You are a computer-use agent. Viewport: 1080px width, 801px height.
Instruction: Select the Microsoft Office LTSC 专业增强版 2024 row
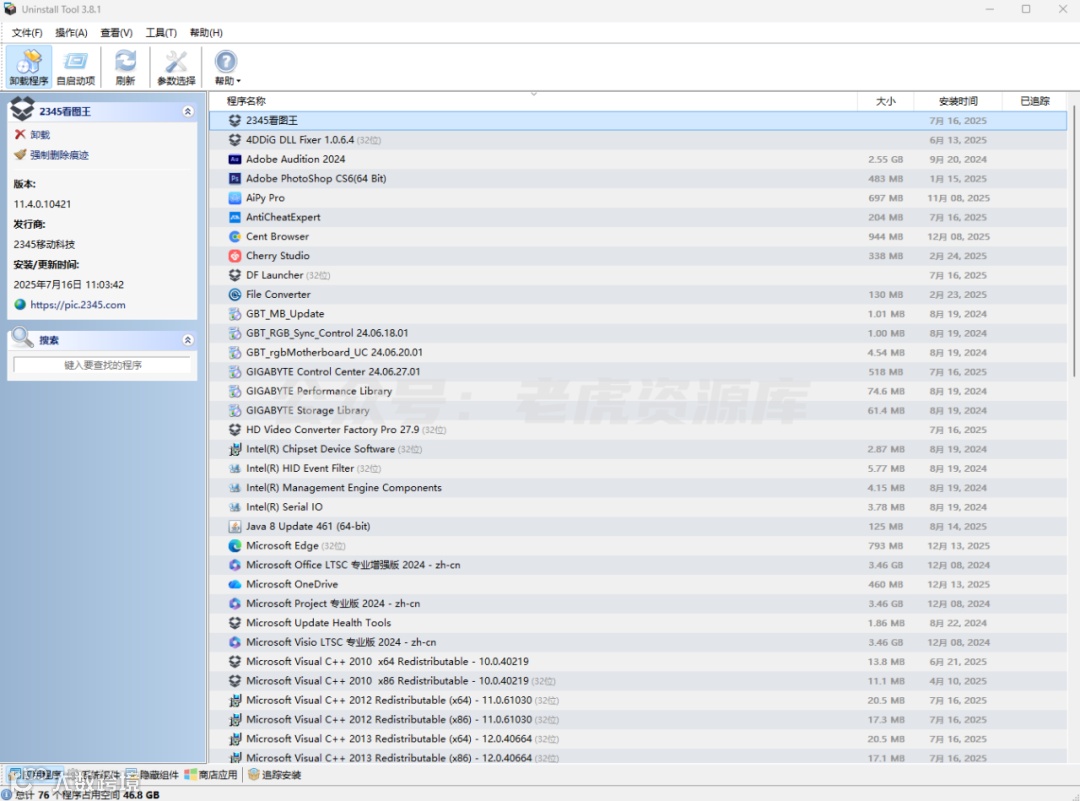point(638,565)
